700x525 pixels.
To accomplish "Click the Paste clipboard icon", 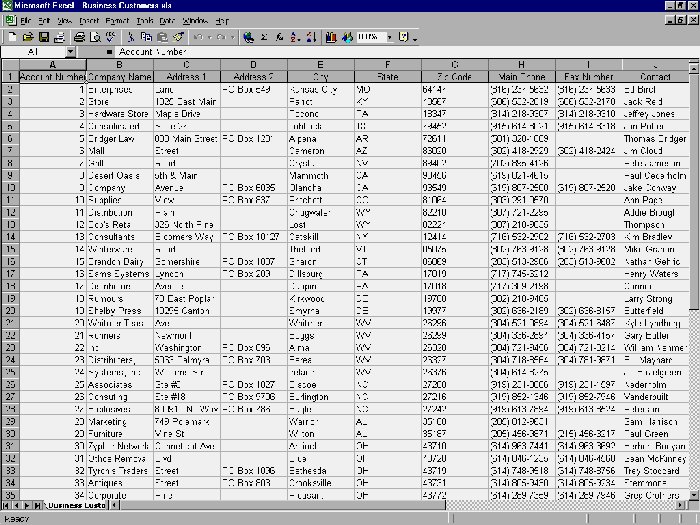I will (x=162, y=37).
